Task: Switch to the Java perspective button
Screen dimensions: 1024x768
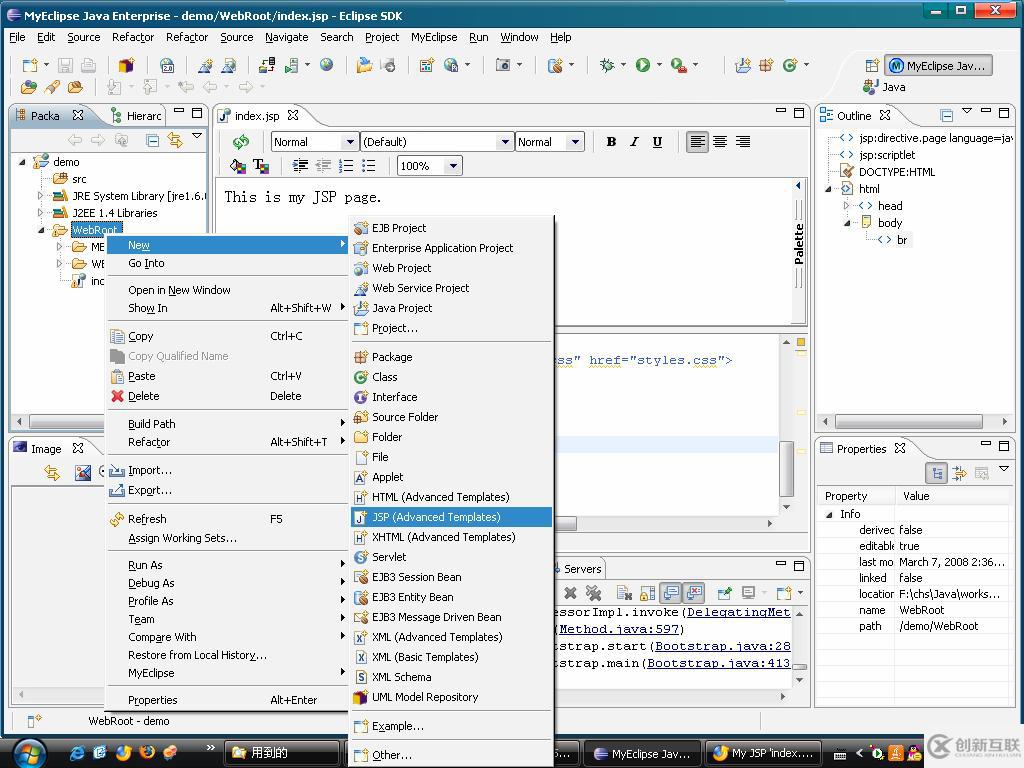Action: pos(884,87)
